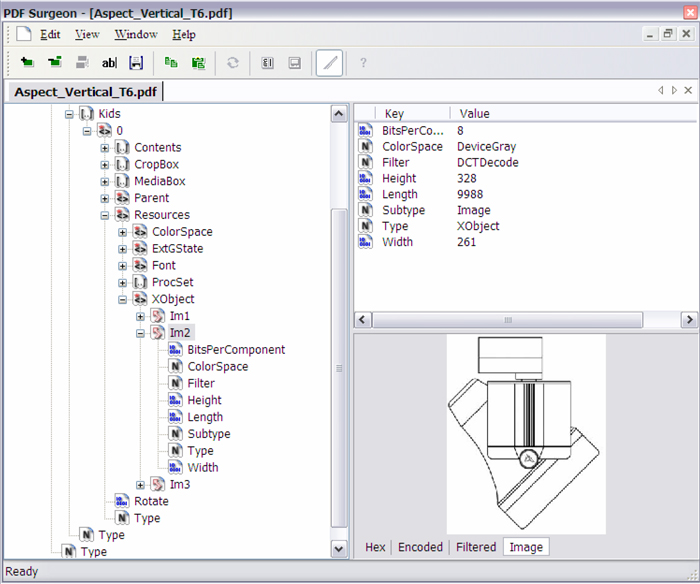Click the key-value panel scroll-left arrow
This screenshot has height=584, width=700.
pyautogui.click(x=362, y=320)
